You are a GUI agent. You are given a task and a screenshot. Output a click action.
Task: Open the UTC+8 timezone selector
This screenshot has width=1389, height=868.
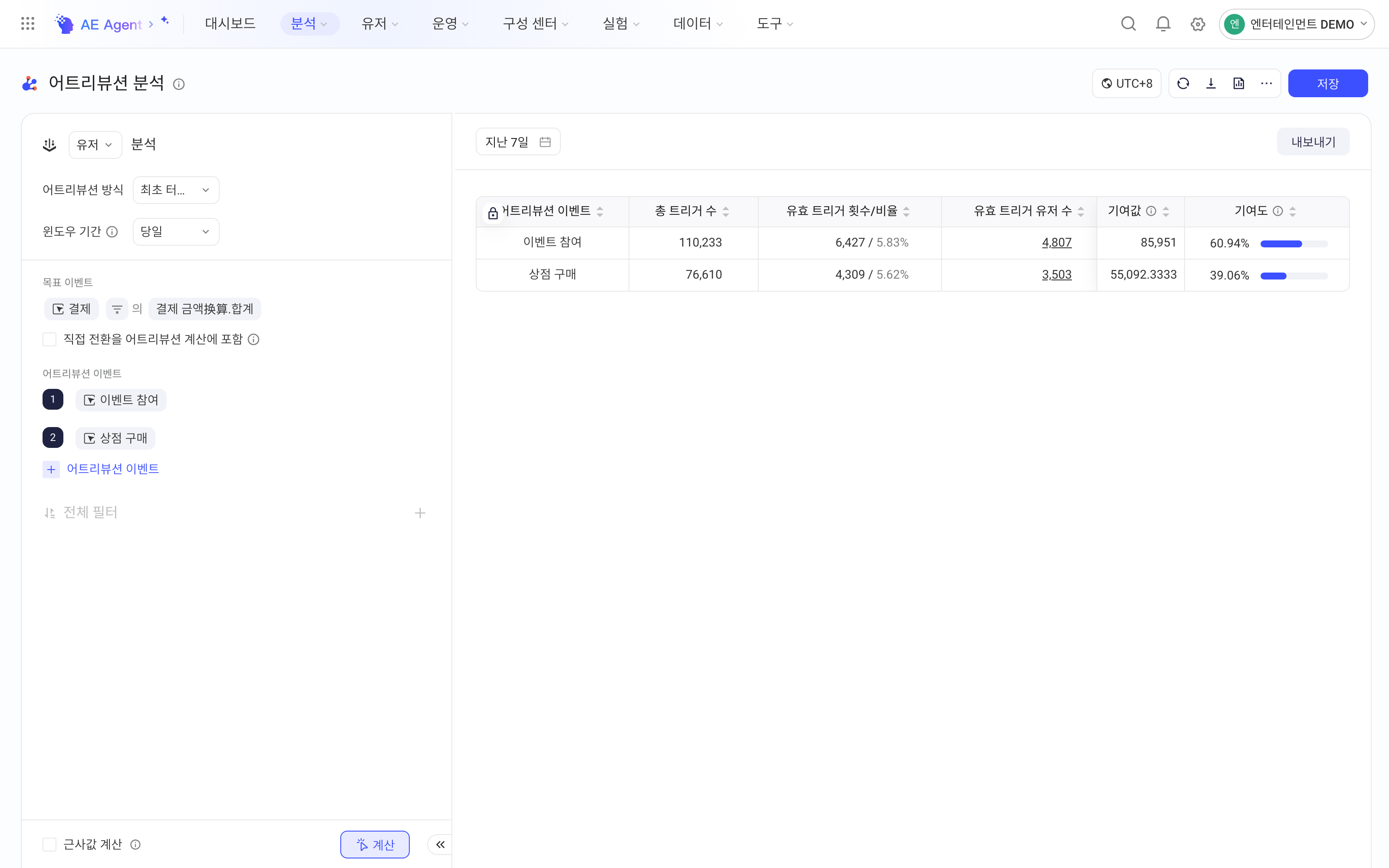click(1127, 84)
